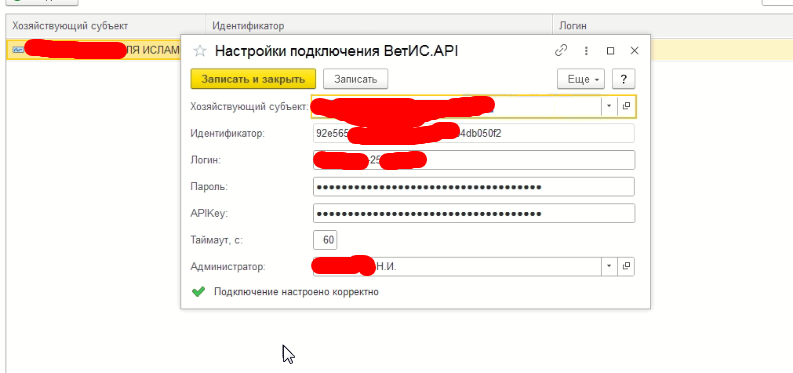This screenshot has height=373, width=793.
Task: Click the Пароль field label
Action: (209, 187)
